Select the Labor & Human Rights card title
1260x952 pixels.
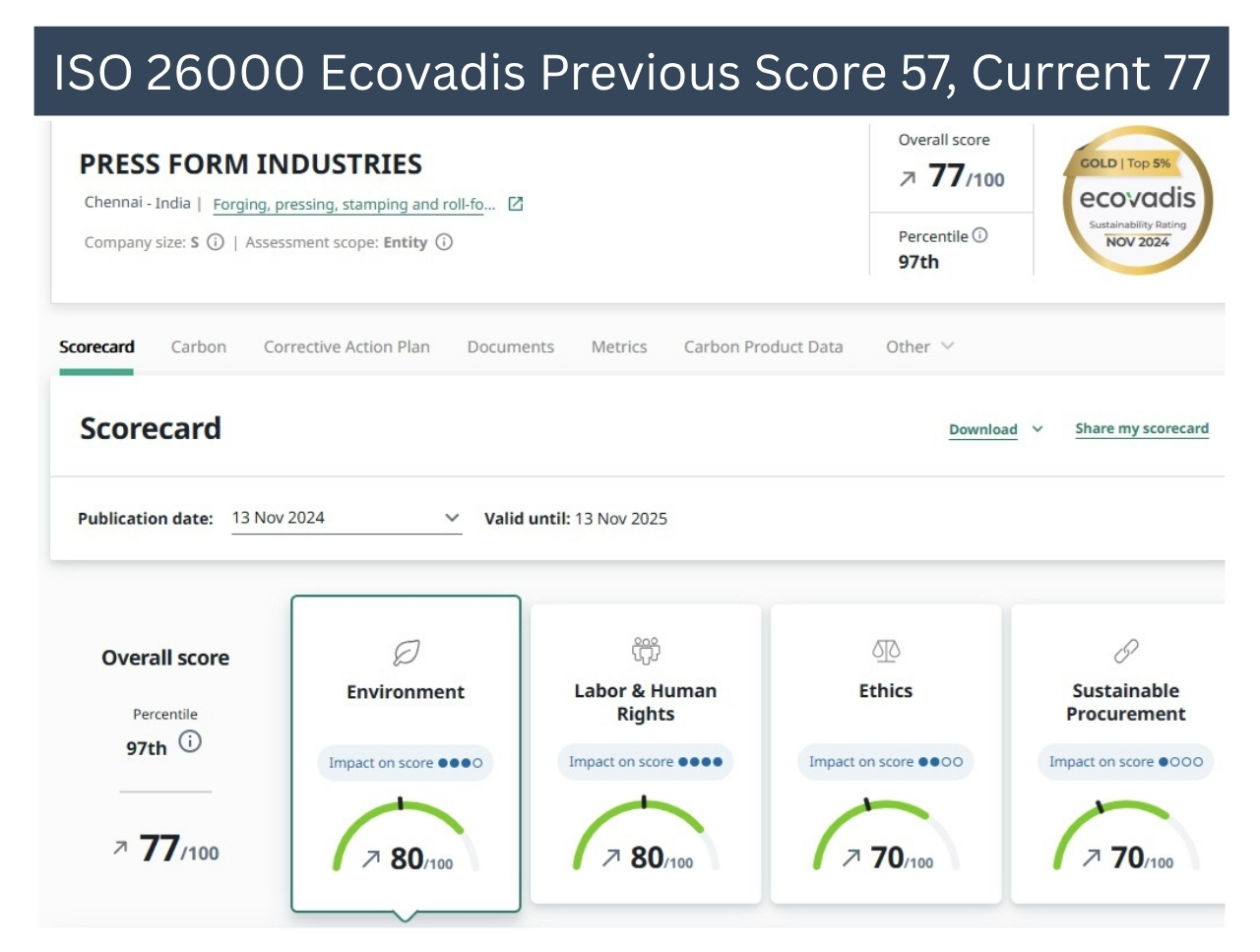pyautogui.click(x=646, y=702)
